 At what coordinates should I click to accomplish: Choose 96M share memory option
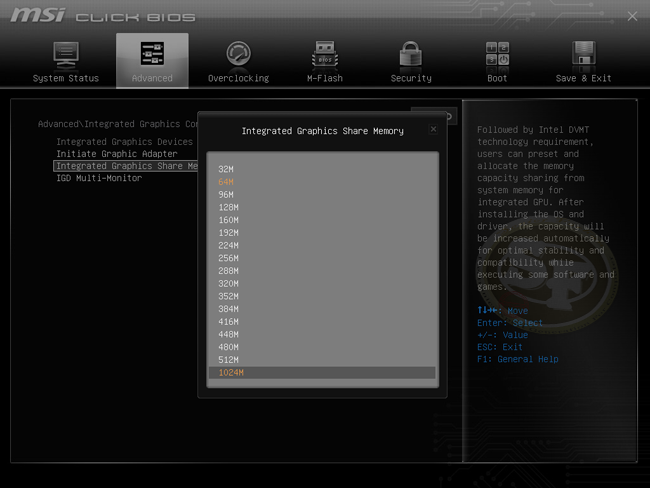[322, 194]
